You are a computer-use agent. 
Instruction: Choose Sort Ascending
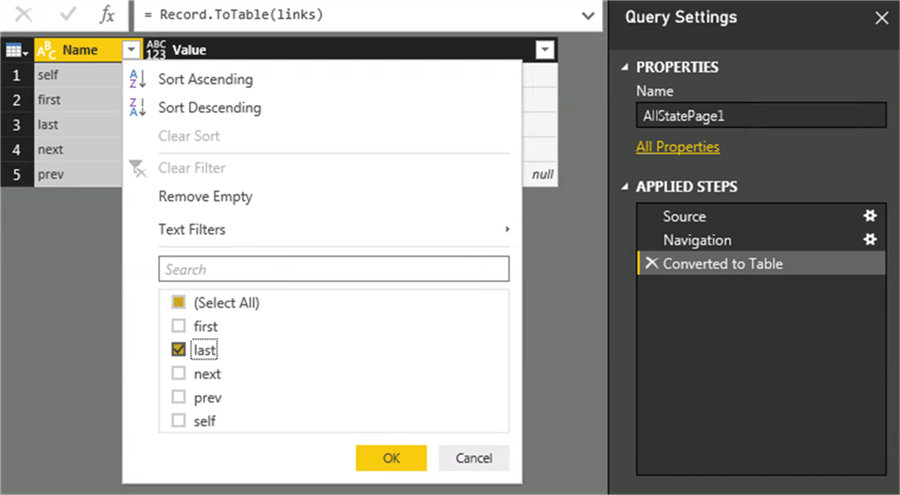point(205,79)
